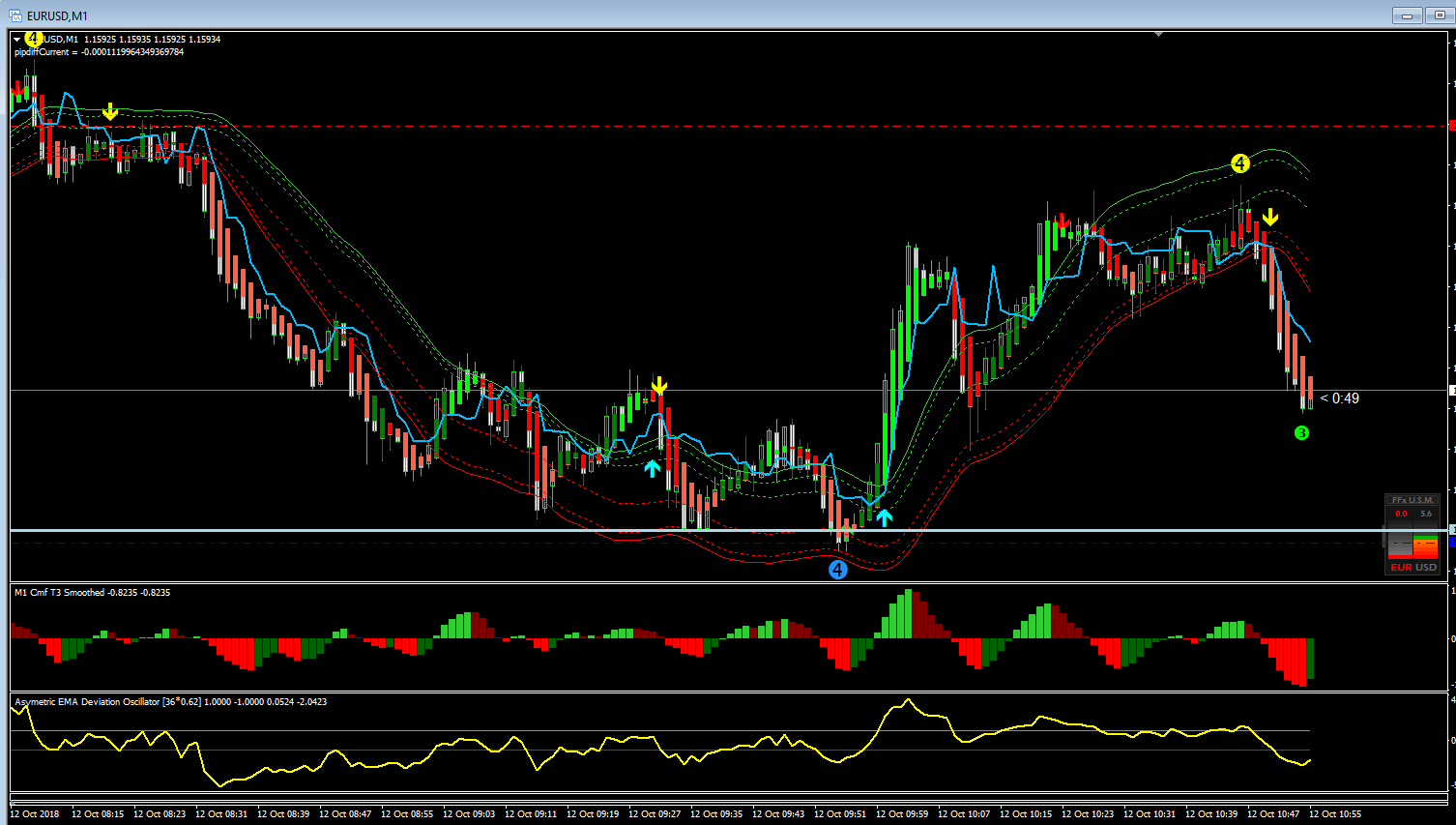The height and width of the screenshot is (825, 1456).
Task: Click the candle countdown timer '< 0:49'
Action: [x=1340, y=398]
